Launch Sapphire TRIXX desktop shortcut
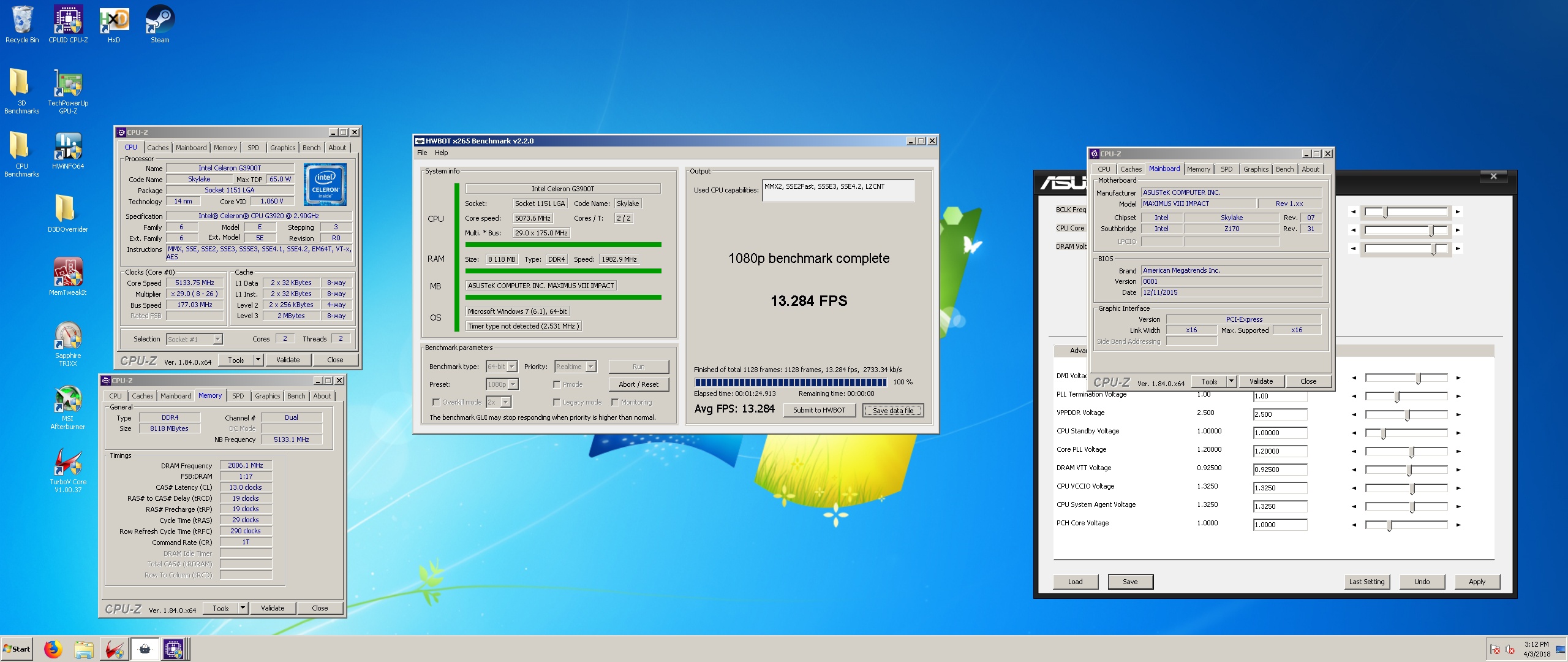The width and height of the screenshot is (1568, 662). tap(68, 343)
